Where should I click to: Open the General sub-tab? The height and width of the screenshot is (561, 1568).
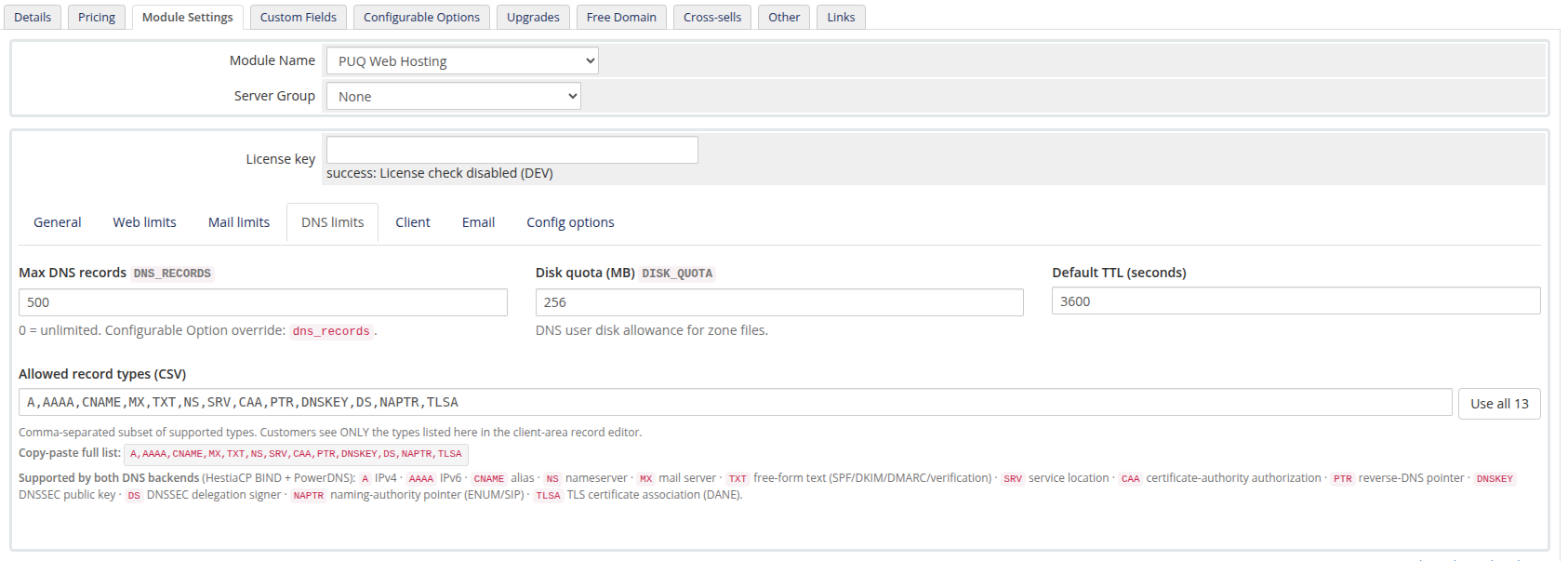[58, 222]
